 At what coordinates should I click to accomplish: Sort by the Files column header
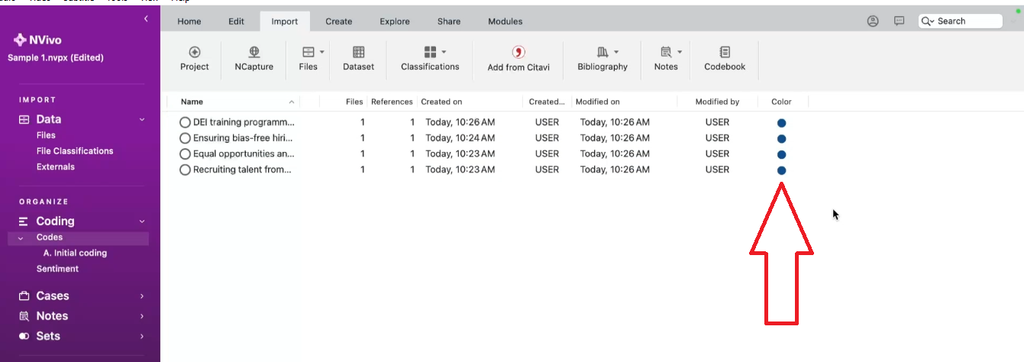click(x=355, y=102)
